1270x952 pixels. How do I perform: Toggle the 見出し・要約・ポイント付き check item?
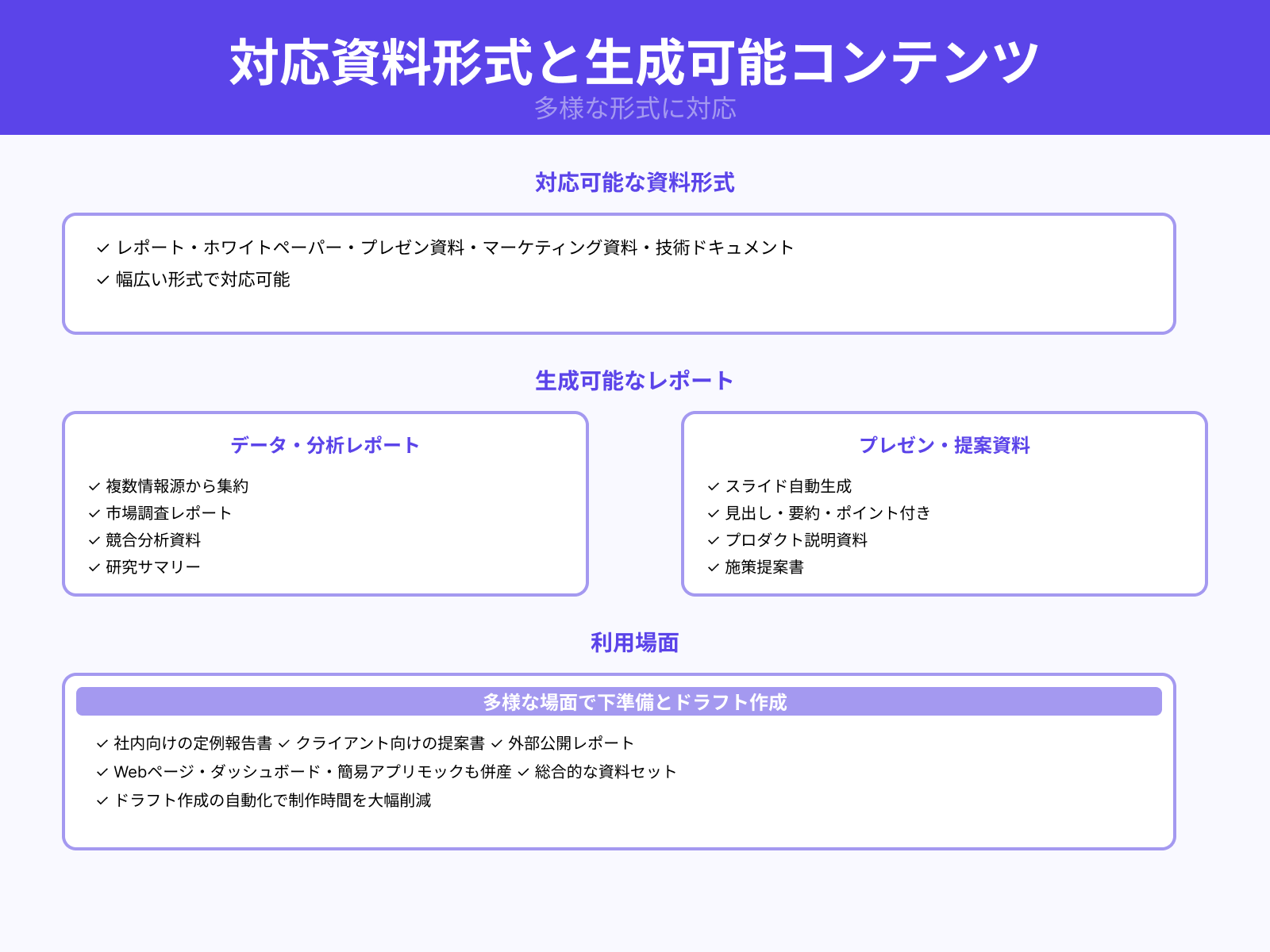click(825, 513)
